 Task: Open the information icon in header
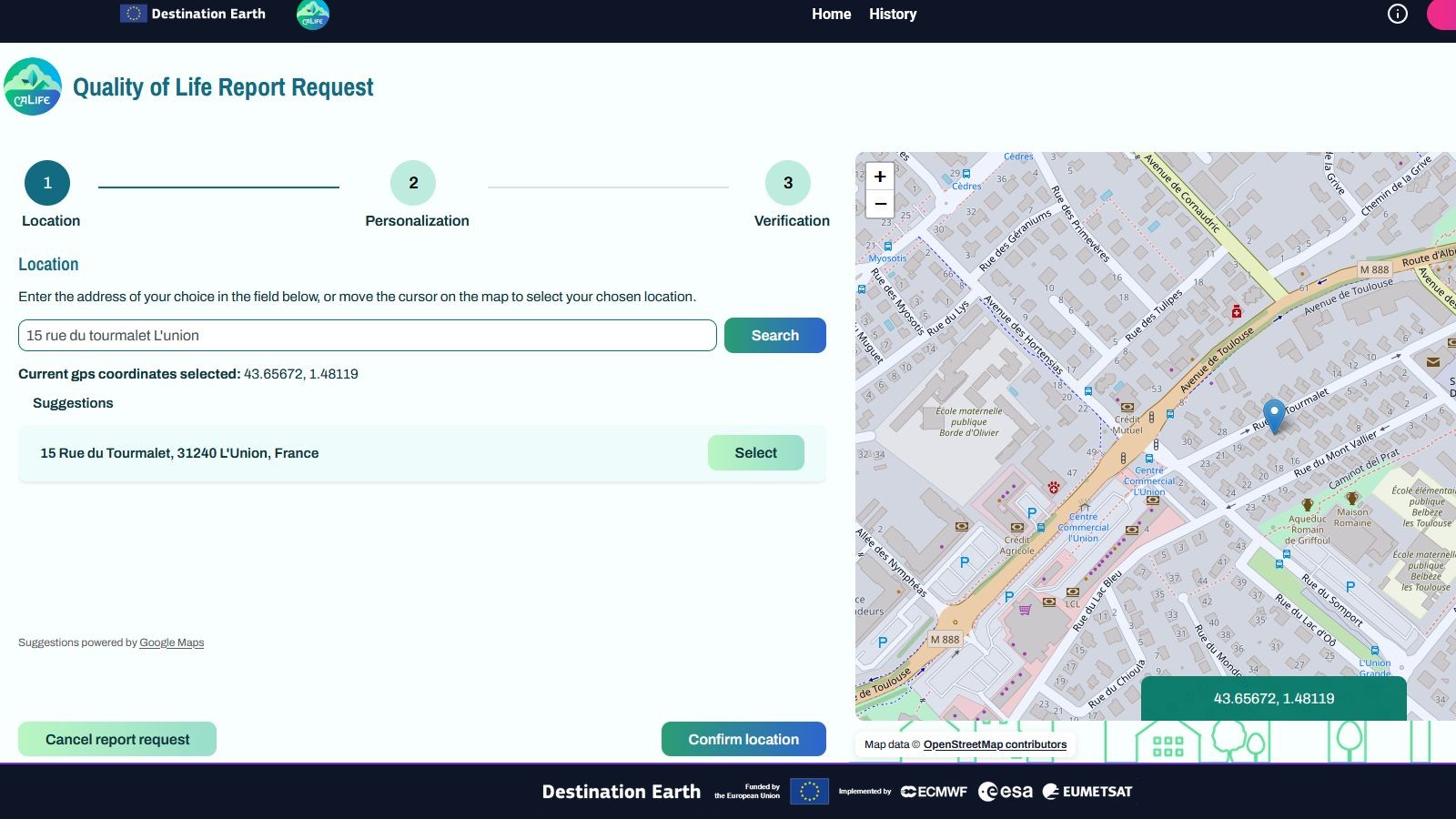[x=1397, y=14]
